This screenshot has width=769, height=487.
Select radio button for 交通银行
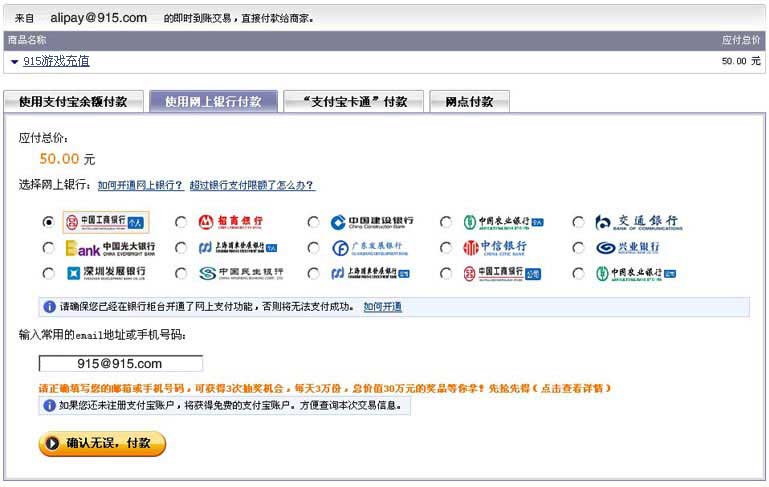[x=579, y=222]
